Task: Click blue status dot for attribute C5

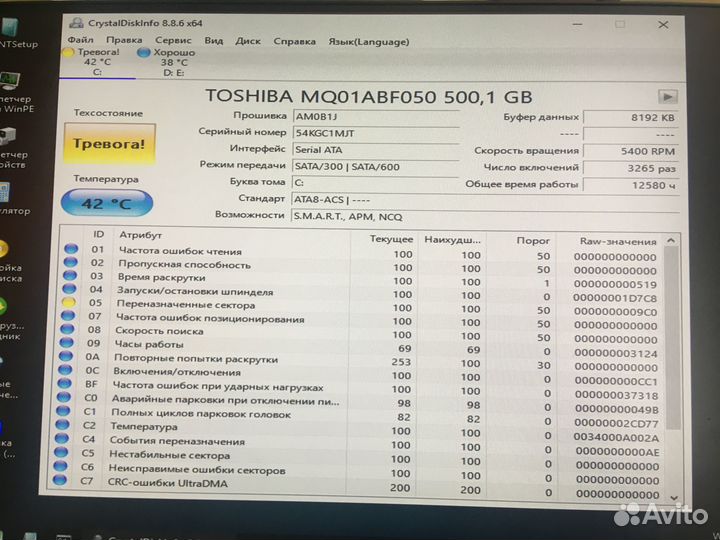Action: 61,452
